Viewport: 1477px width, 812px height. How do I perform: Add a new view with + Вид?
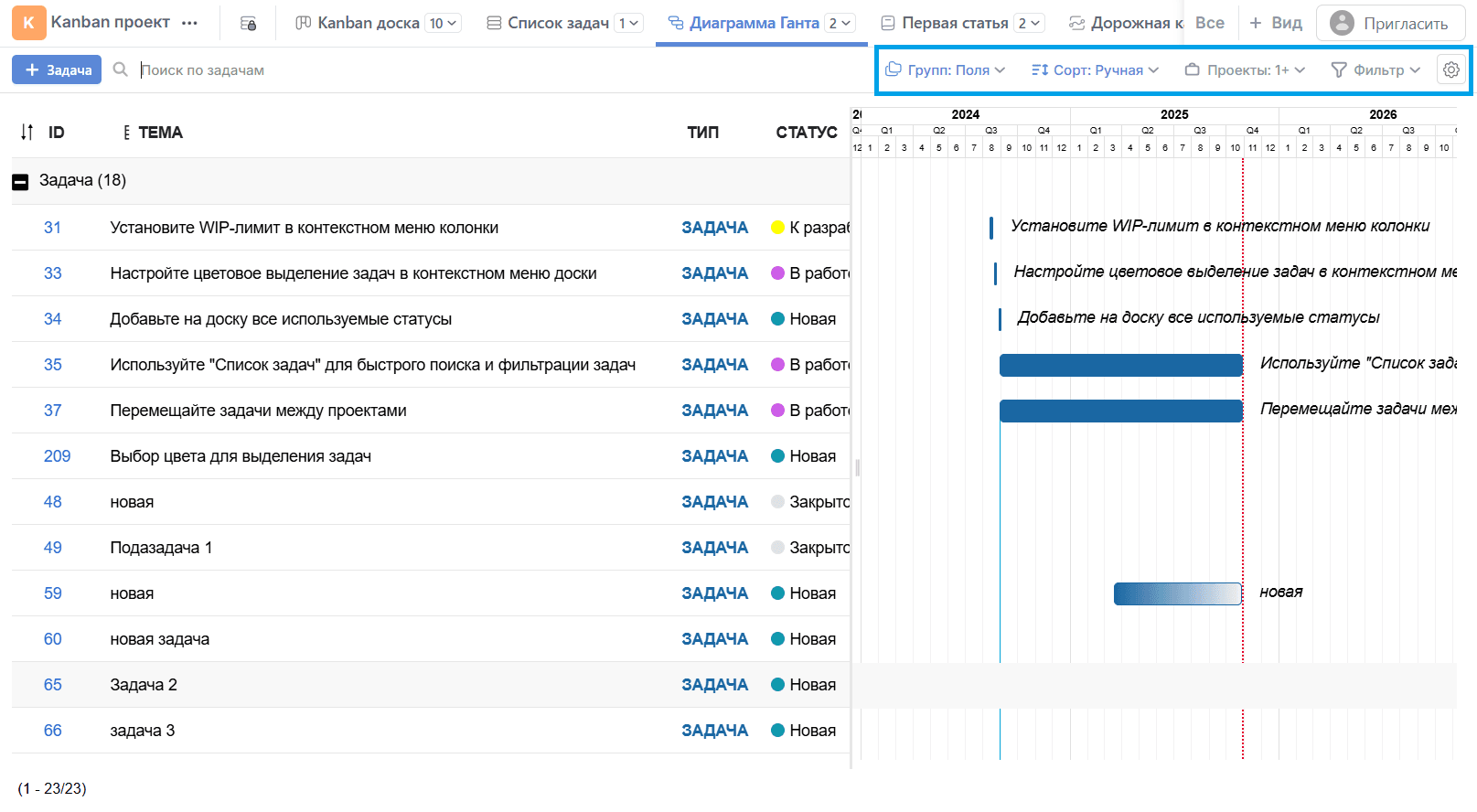tap(1276, 23)
